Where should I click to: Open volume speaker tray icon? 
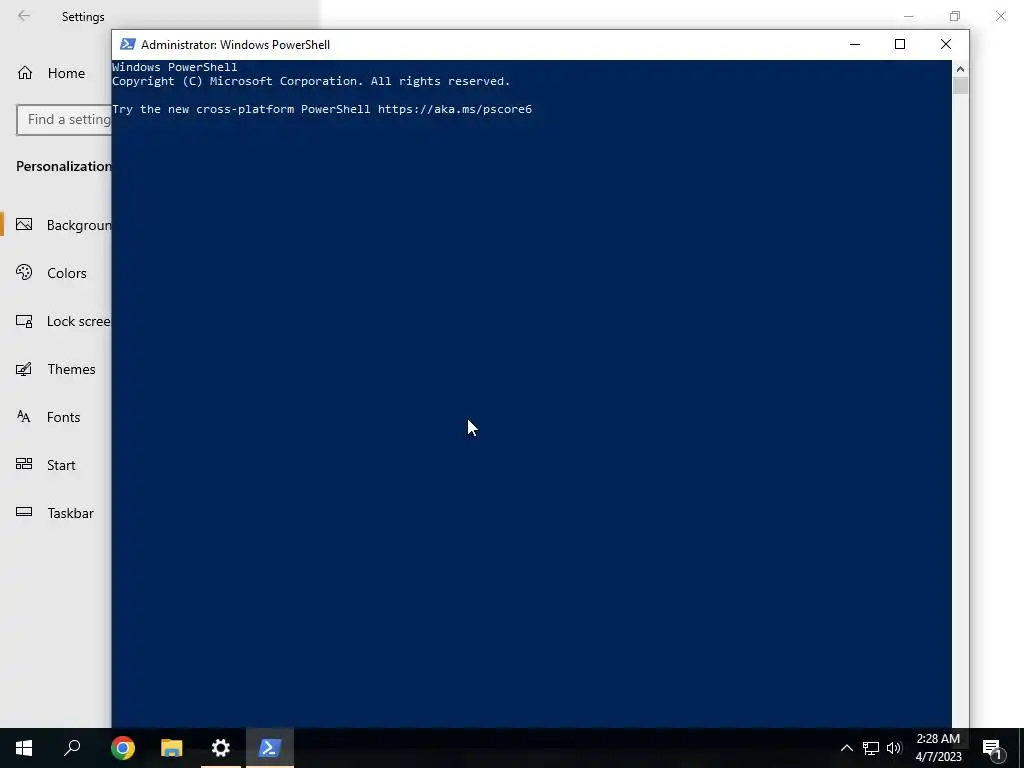[894, 748]
